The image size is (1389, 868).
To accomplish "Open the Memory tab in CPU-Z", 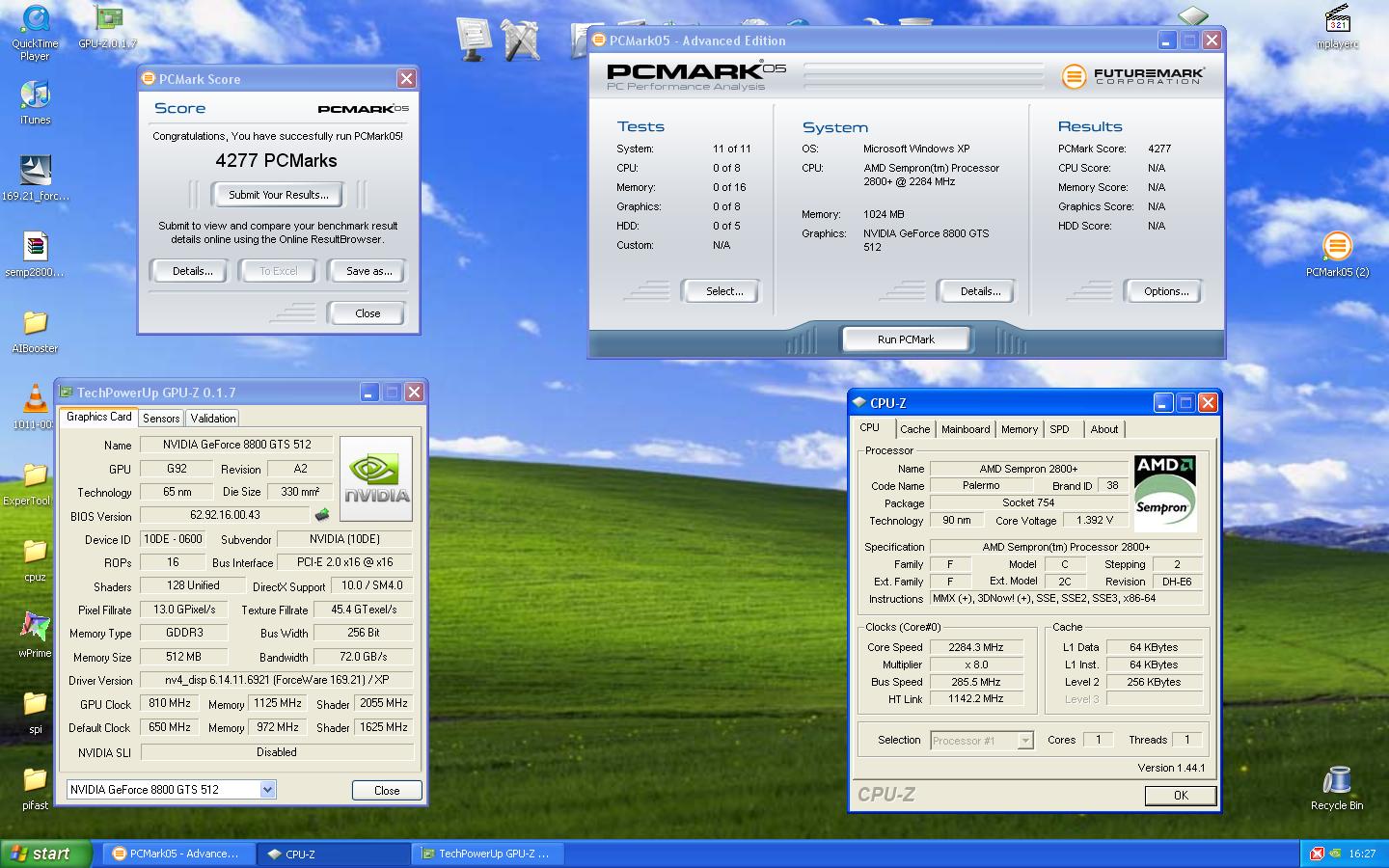I will [1020, 429].
